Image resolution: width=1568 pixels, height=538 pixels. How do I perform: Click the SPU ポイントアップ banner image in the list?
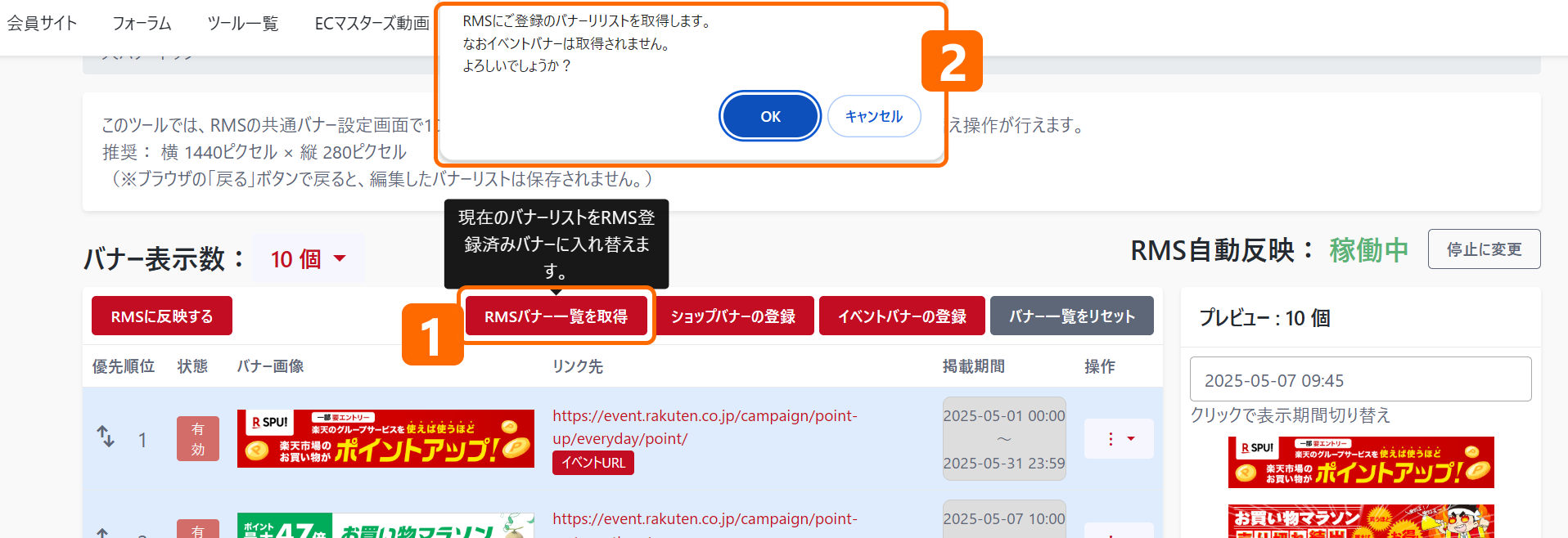click(x=385, y=438)
